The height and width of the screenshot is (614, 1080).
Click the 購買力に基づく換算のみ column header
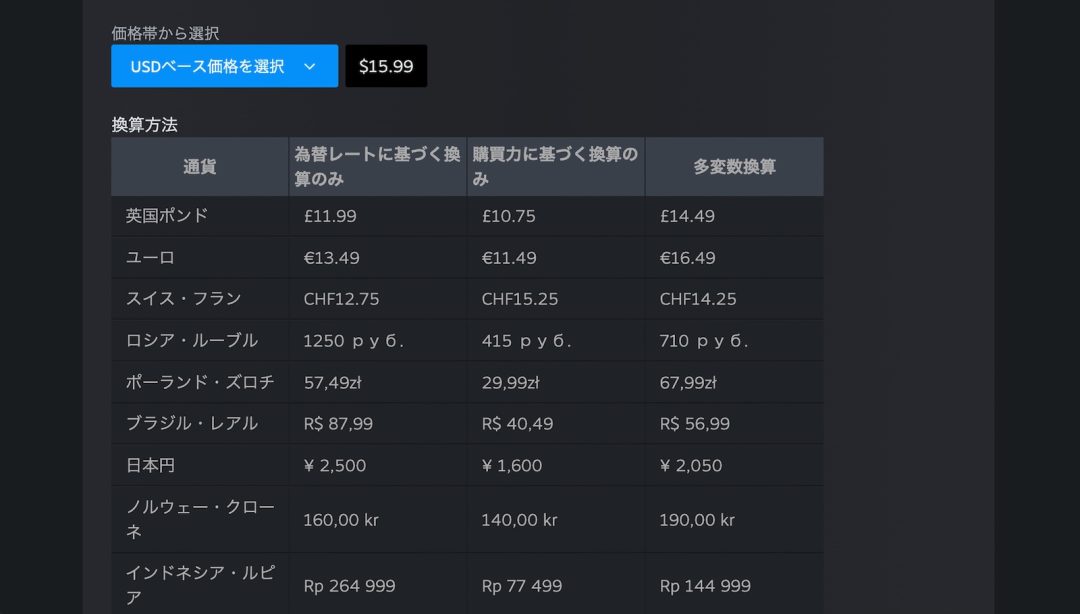(x=555, y=167)
